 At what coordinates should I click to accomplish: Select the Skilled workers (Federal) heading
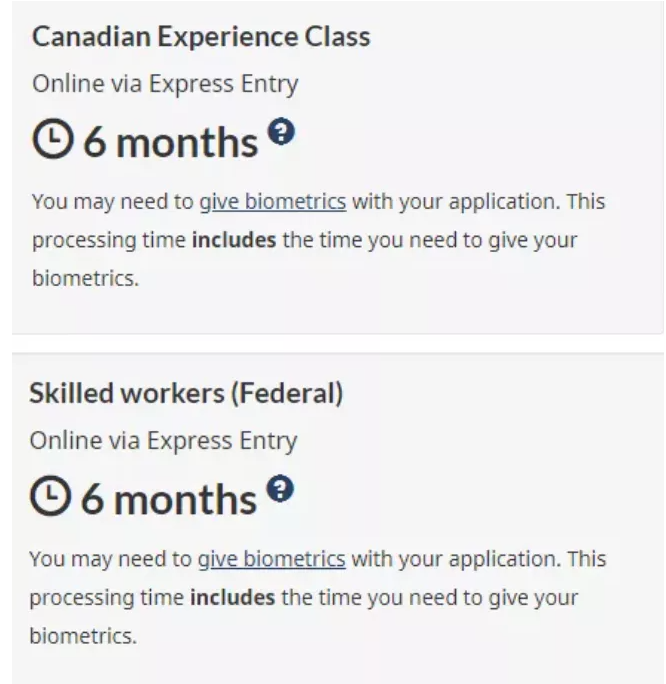point(188,394)
